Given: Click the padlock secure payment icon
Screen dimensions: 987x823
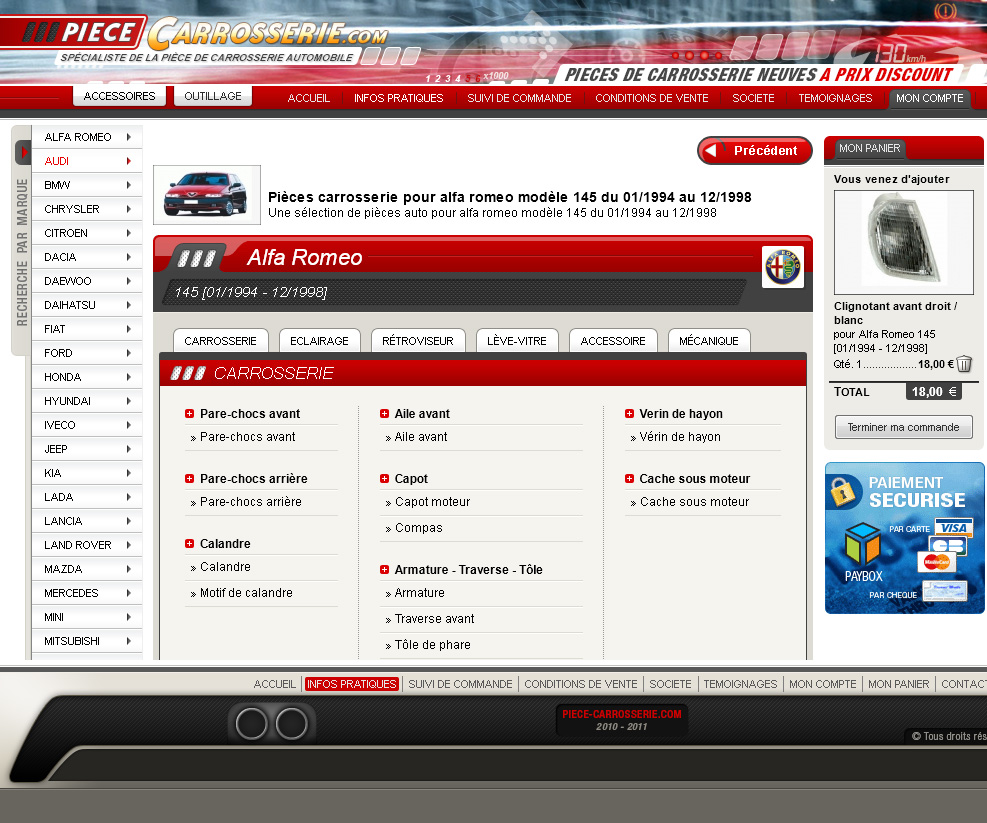Looking at the screenshot, I should click(845, 490).
